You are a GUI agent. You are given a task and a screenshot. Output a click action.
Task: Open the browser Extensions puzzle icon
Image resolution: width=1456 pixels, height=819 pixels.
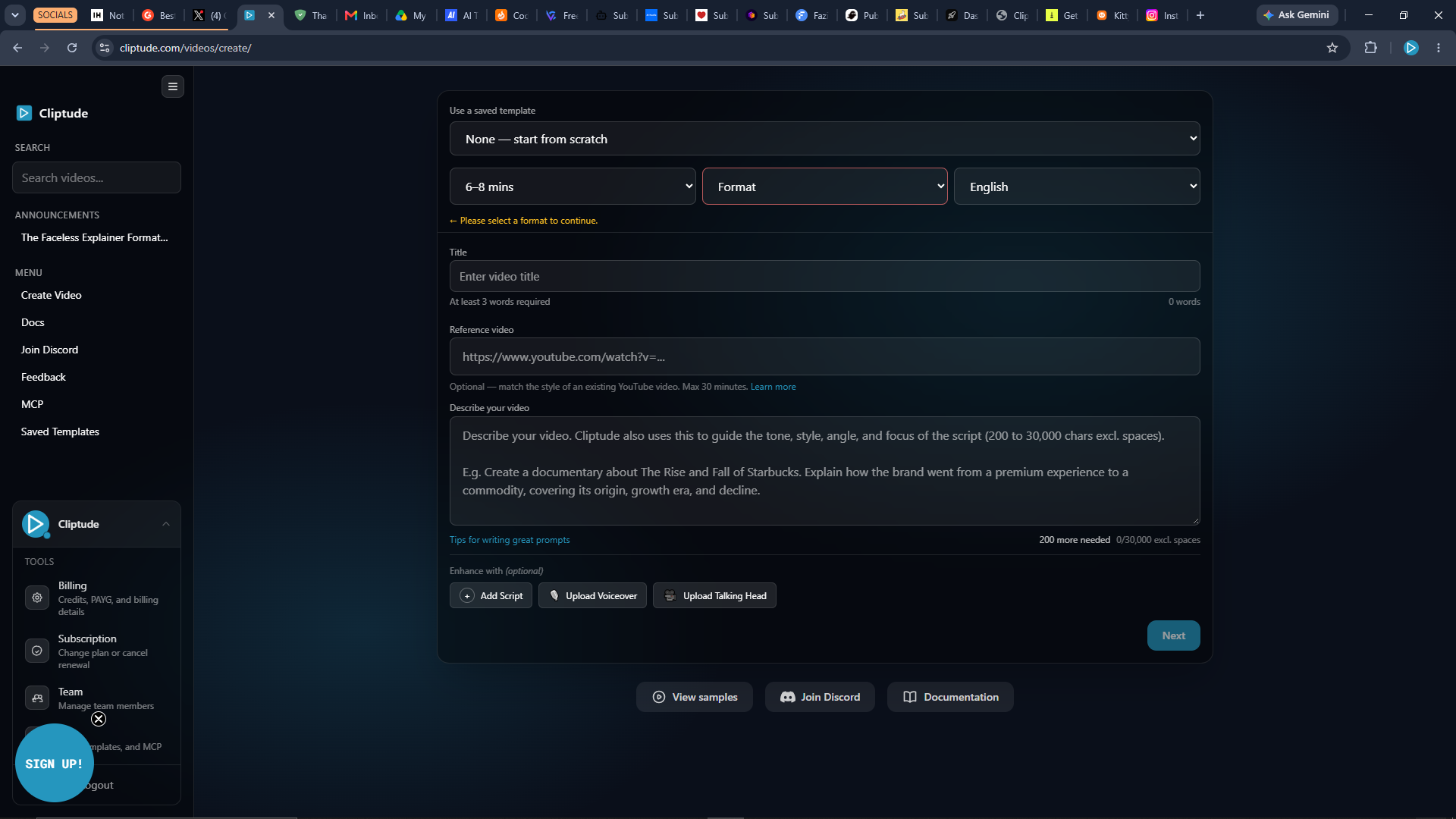tap(1370, 48)
